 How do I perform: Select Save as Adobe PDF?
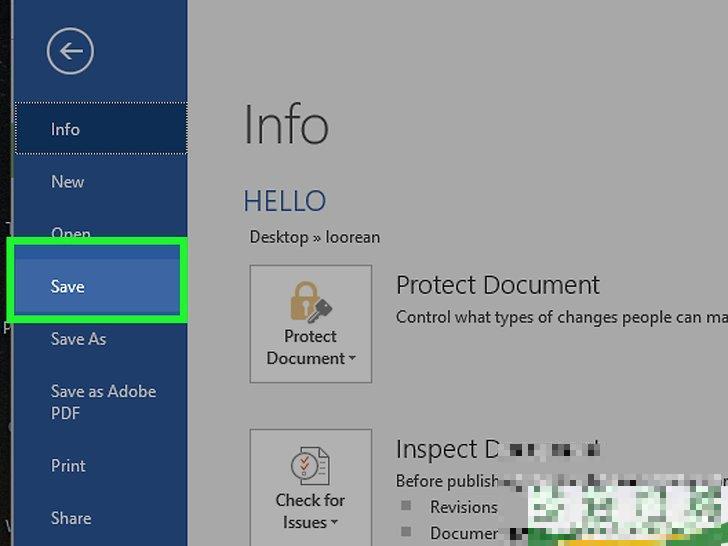[103, 402]
